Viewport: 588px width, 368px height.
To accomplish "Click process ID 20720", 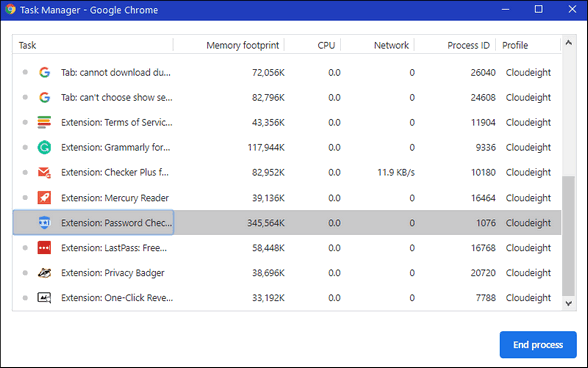I will pyautogui.click(x=483, y=273).
